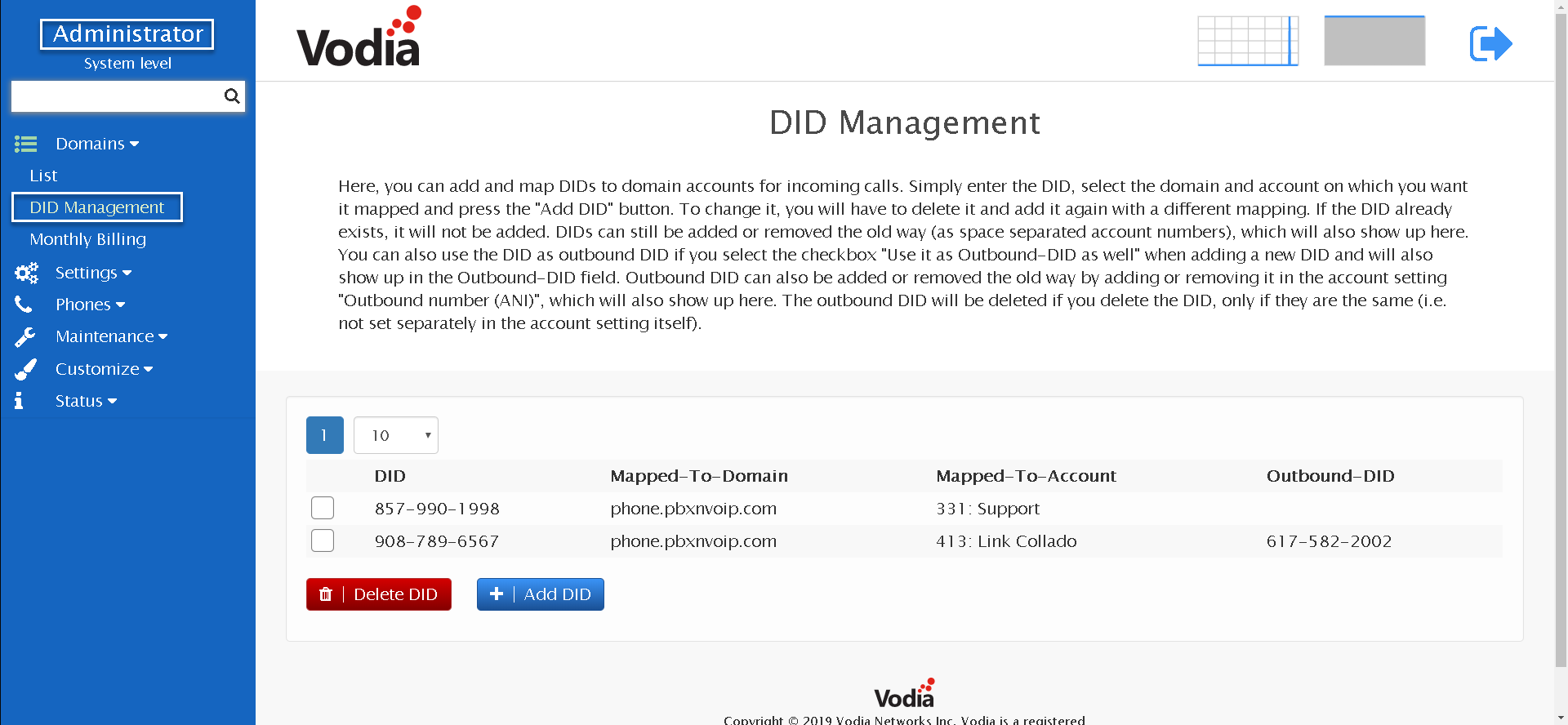
Task: Click the Mapped-To-Account column header
Action: coord(1026,476)
